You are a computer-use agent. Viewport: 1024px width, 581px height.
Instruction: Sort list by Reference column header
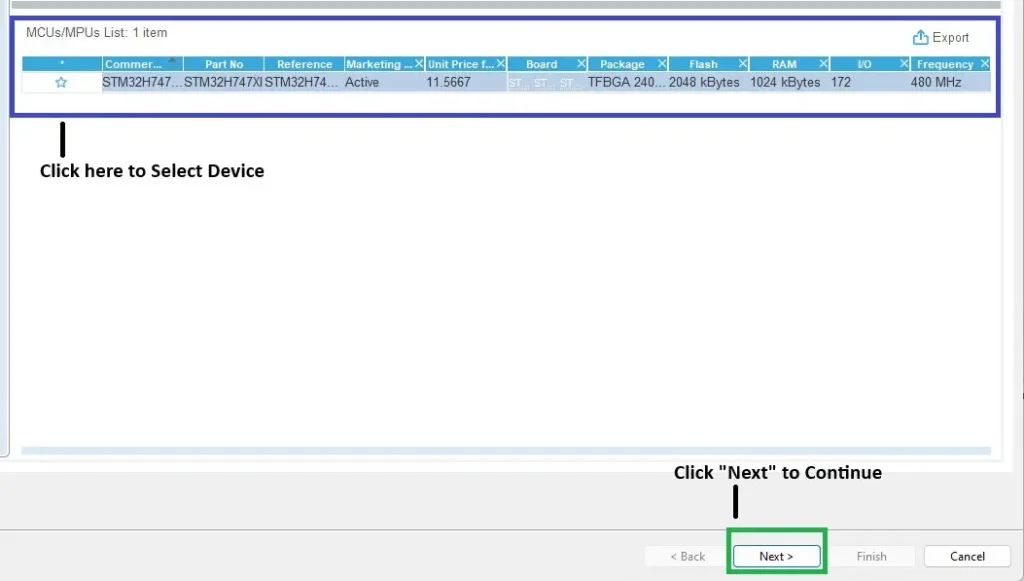(304, 64)
